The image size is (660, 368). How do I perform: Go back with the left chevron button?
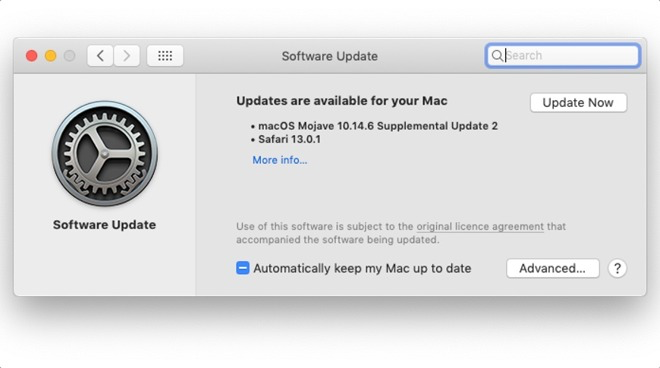(x=100, y=56)
